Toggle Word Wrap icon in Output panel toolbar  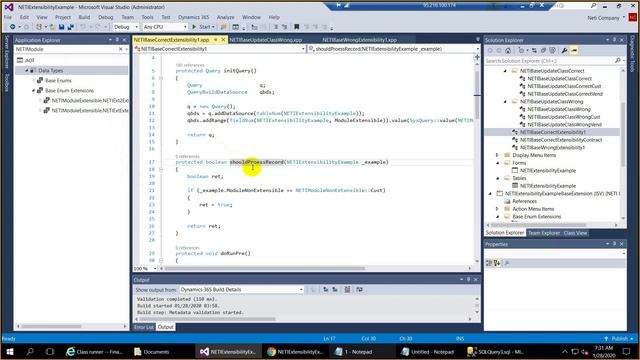[359, 289]
